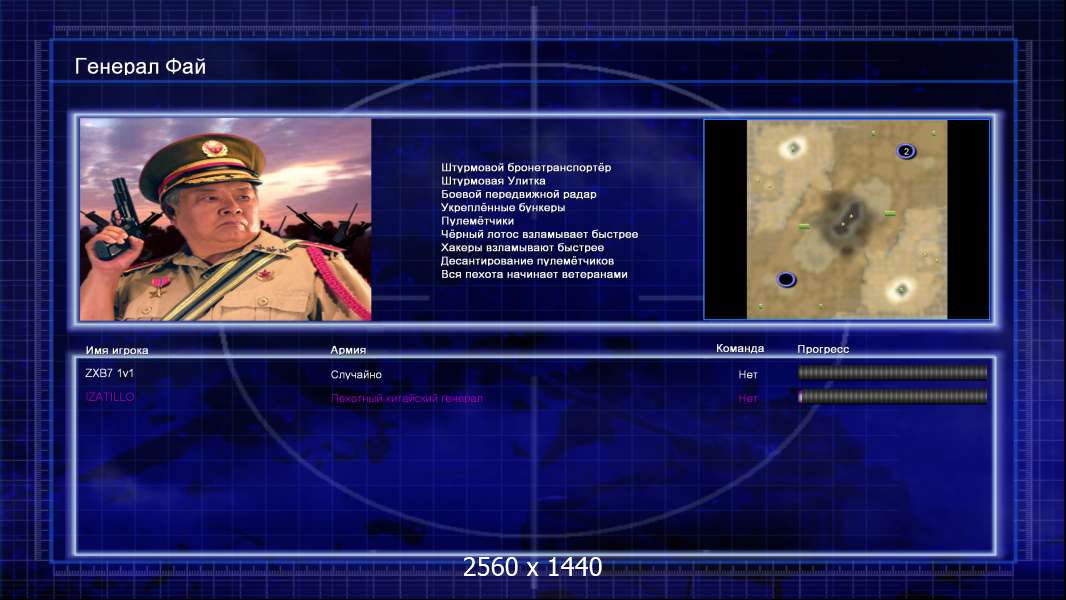The width and height of the screenshot is (1066, 600).
Task: Select start position marker number 2 on map
Action: (x=906, y=152)
